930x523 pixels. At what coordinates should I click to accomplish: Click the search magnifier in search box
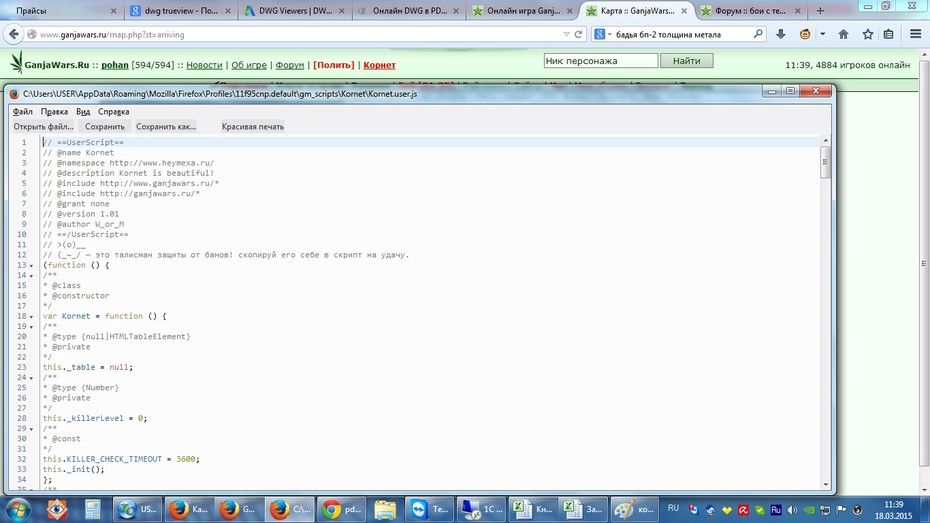758,34
